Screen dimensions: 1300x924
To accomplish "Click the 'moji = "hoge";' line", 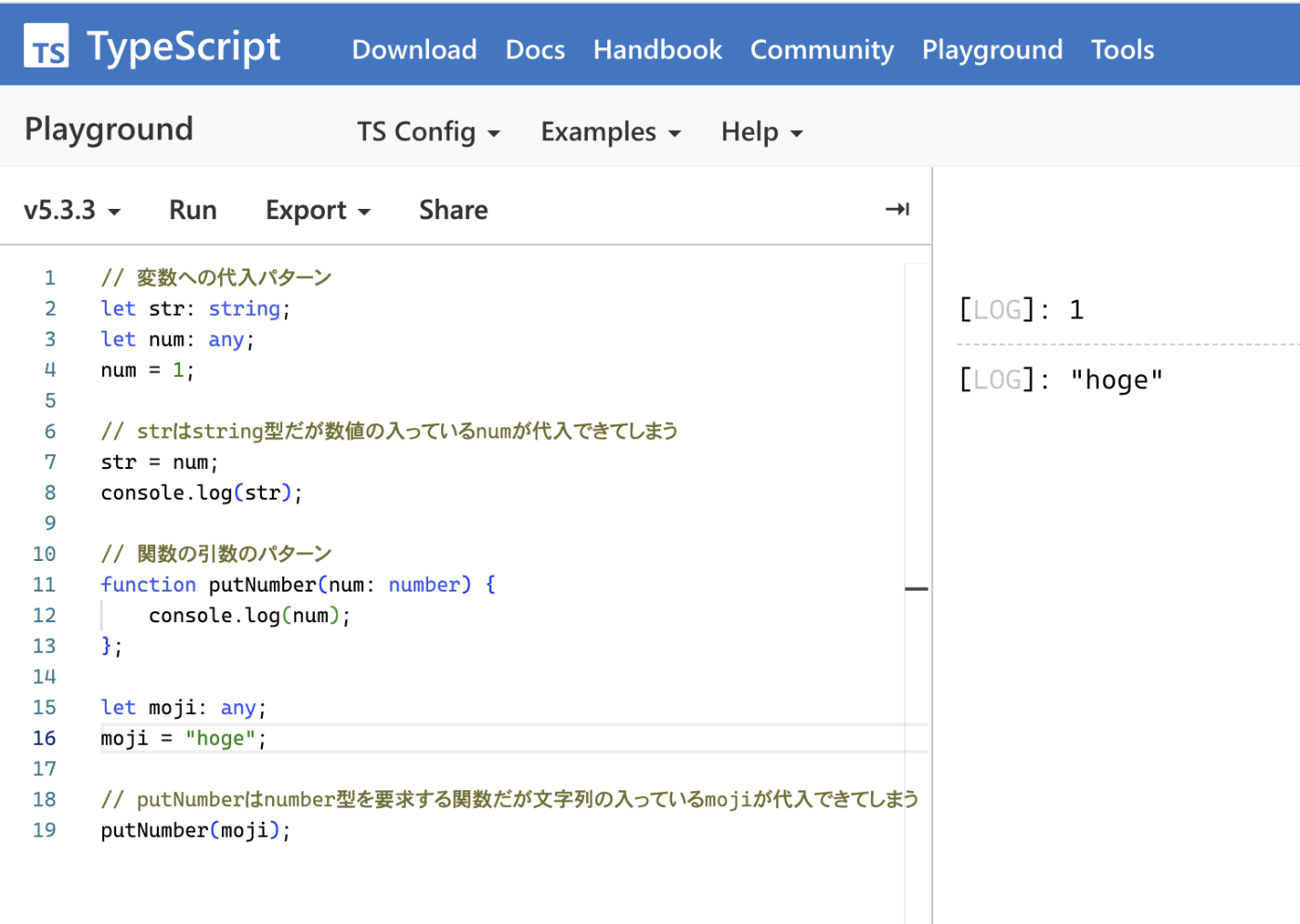I will 184,738.
